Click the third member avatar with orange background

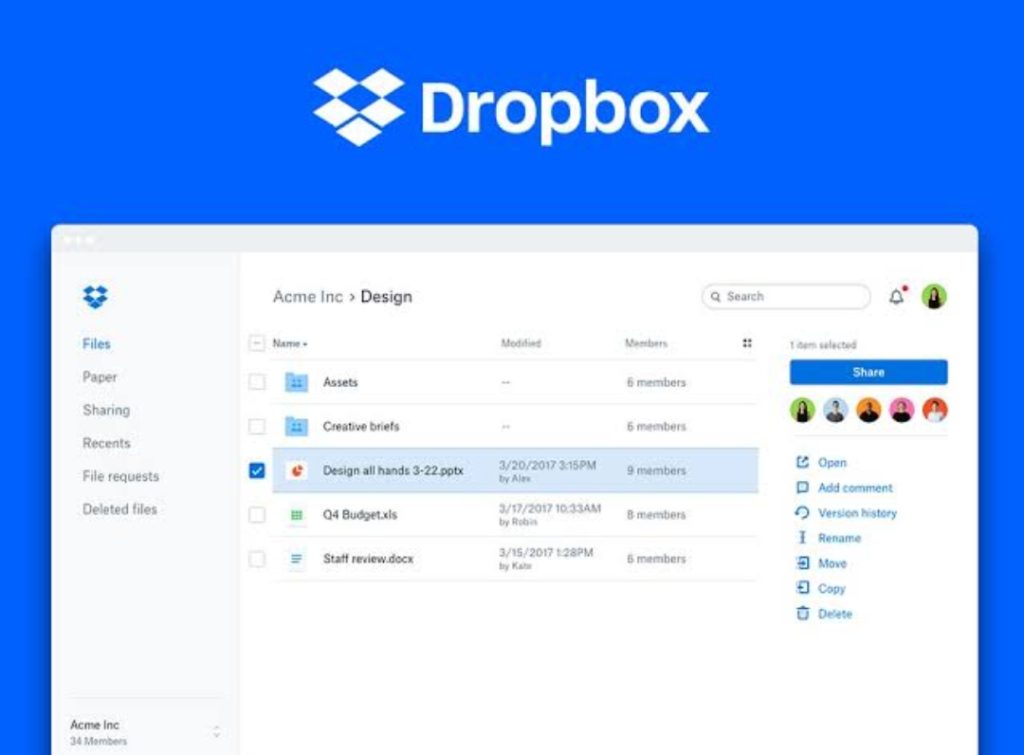coord(869,410)
